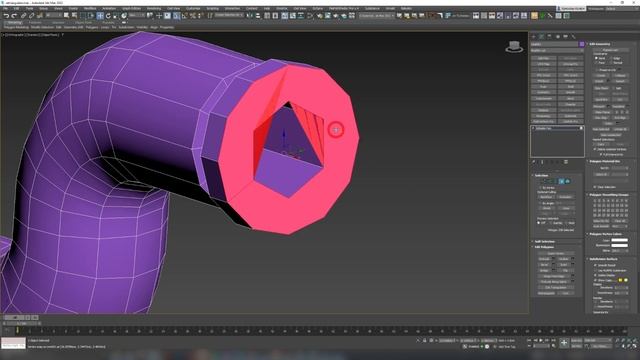The width and height of the screenshot is (640, 360).
Task: Collapse the Selection rollout
Action: click(x=542, y=175)
